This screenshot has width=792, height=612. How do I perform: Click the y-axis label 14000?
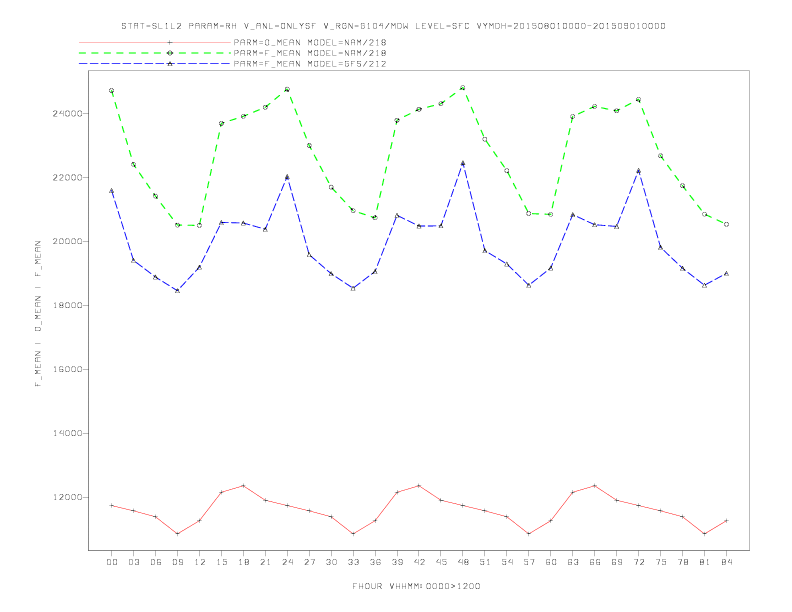67,433
